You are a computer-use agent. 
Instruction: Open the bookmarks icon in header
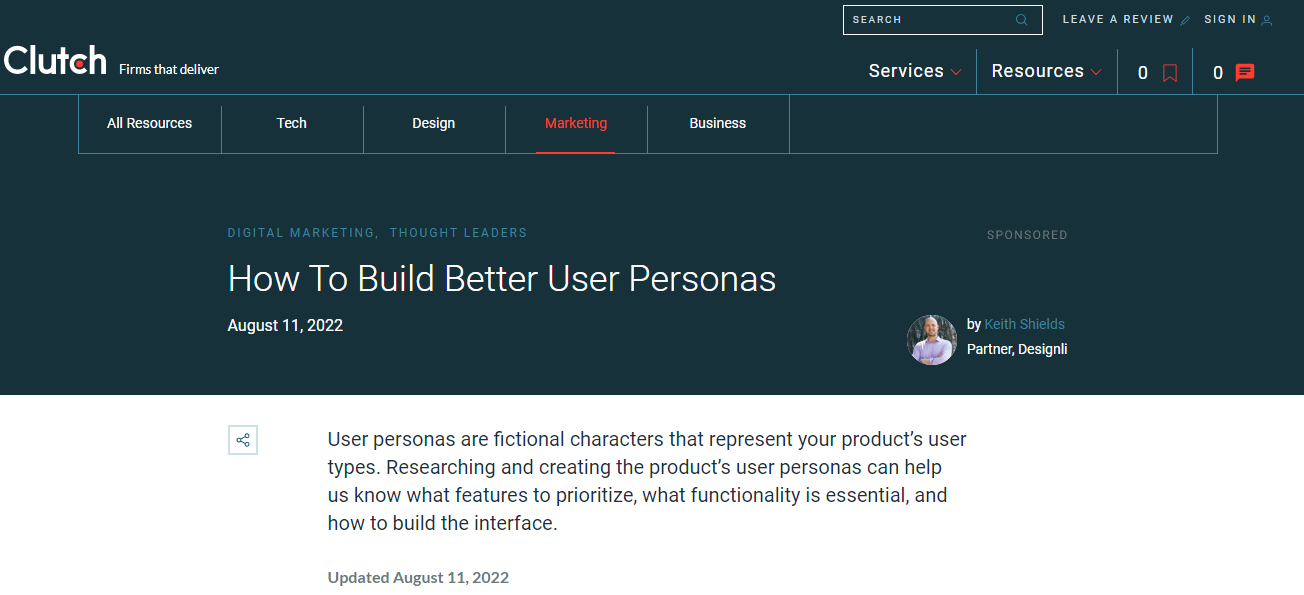click(x=1170, y=72)
